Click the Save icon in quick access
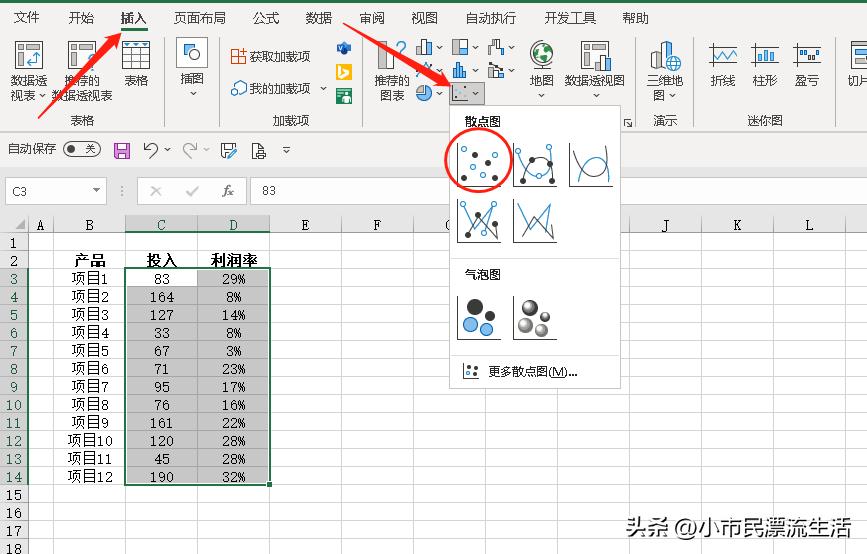This screenshot has width=867, height=554. click(122, 150)
